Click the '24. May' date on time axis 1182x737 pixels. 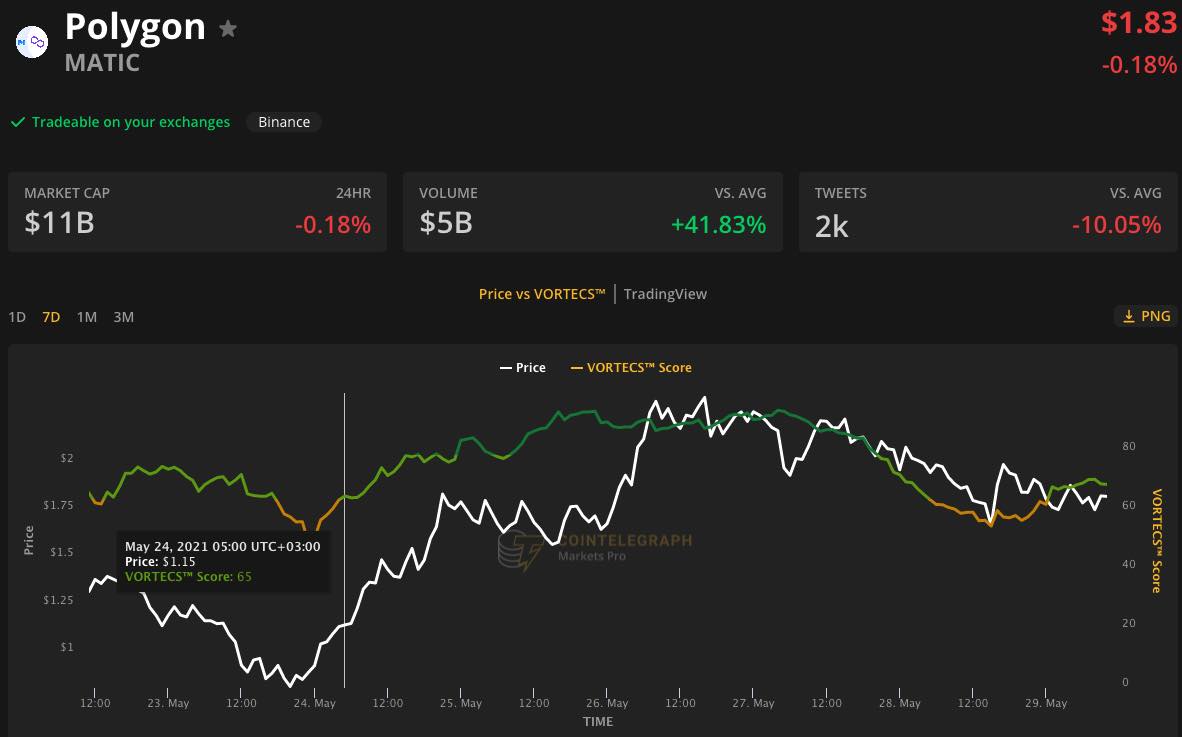pyautogui.click(x=314, y=703)
